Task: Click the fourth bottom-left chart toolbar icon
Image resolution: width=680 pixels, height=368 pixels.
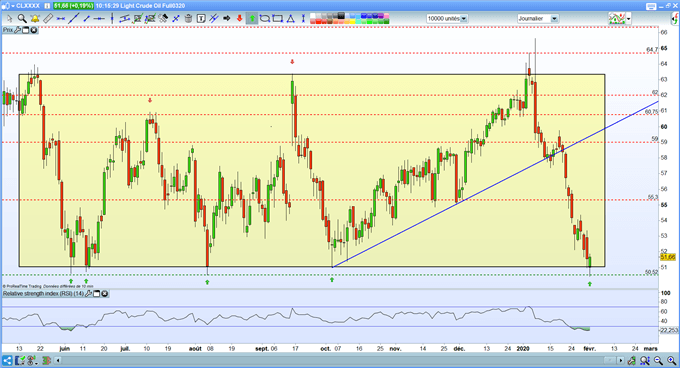Action: 46,360
